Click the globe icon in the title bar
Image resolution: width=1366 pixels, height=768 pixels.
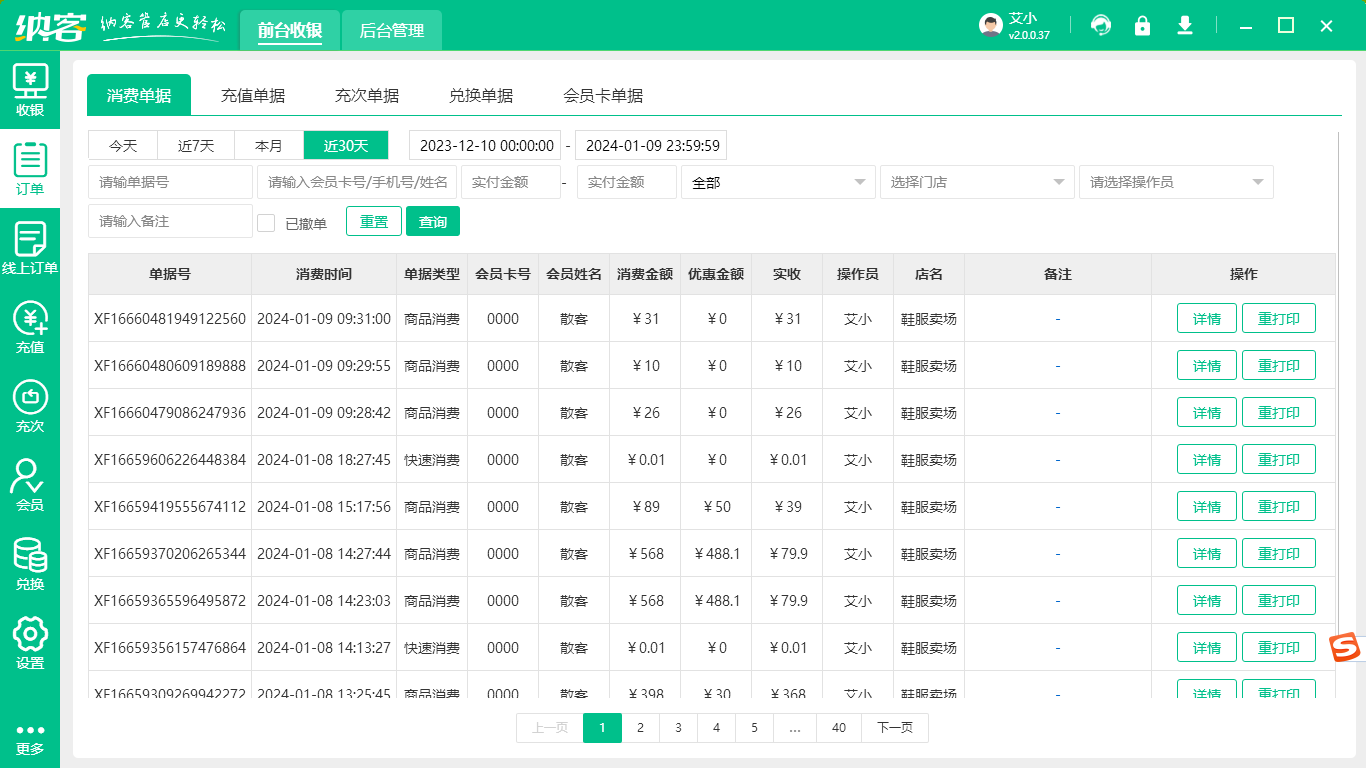(x=1101, y=25)
